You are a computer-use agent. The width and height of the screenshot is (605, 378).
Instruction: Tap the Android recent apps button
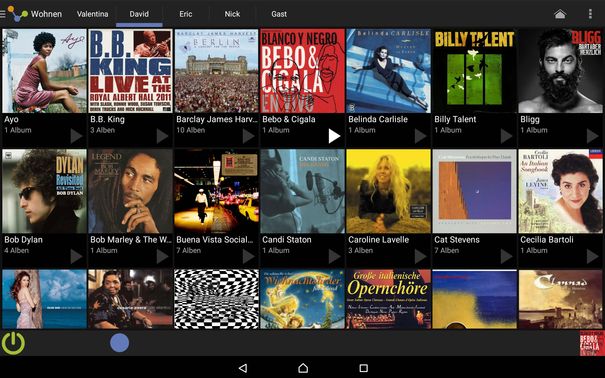pyautogui.click(x=363, y=368)
